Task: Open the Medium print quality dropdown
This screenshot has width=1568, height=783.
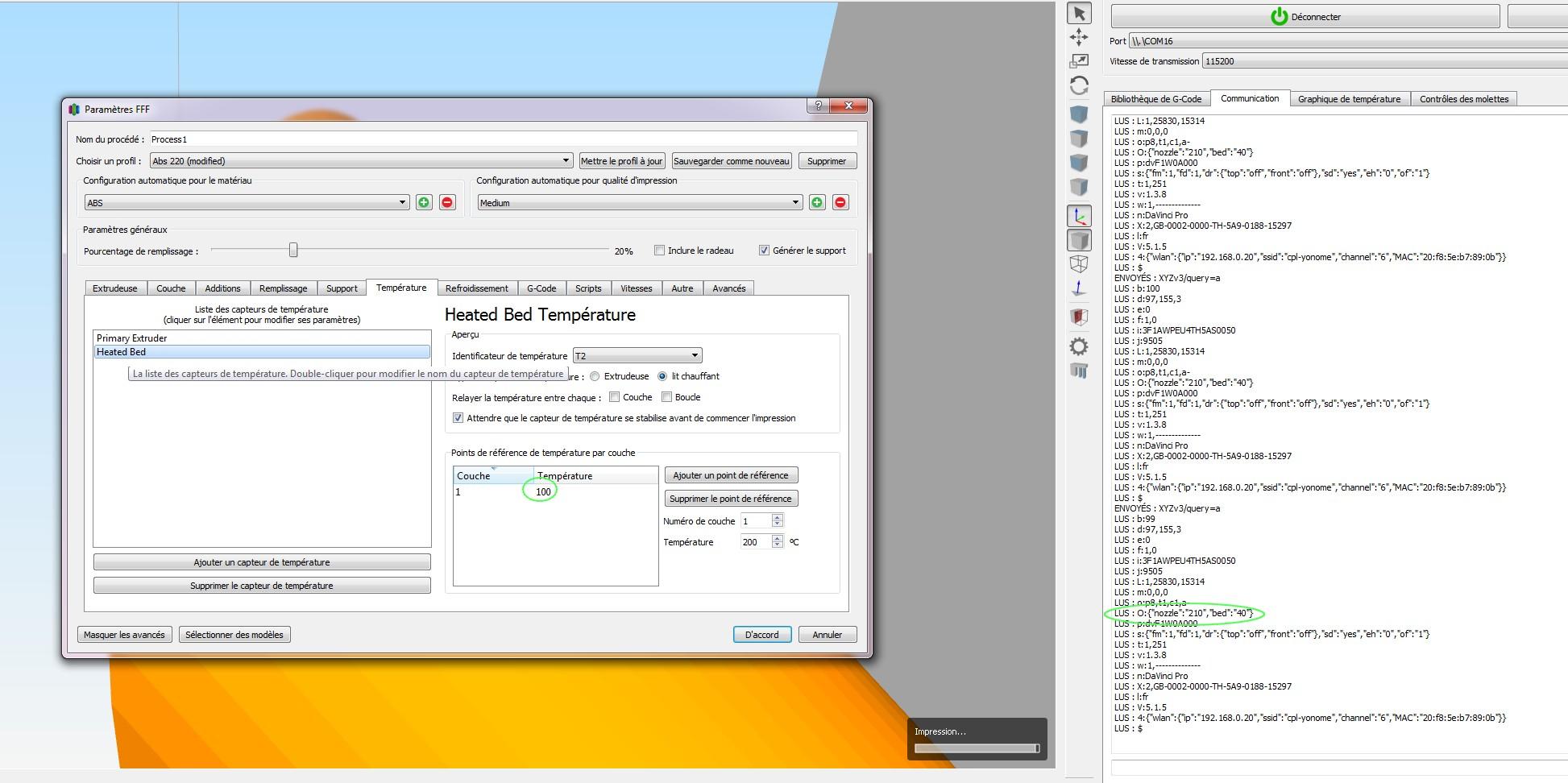Action: coord(641,203)
